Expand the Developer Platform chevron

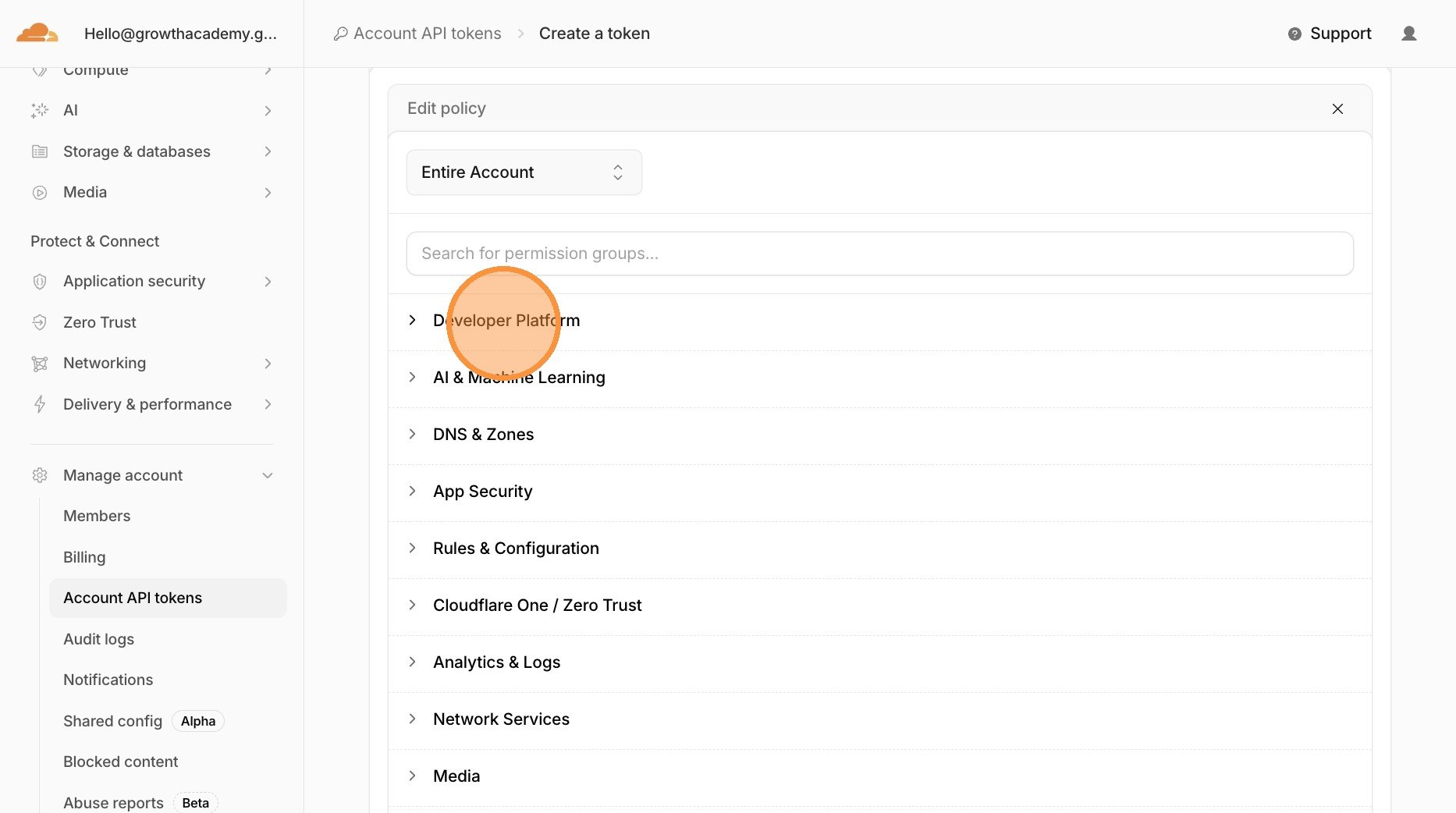pos(412,320)
